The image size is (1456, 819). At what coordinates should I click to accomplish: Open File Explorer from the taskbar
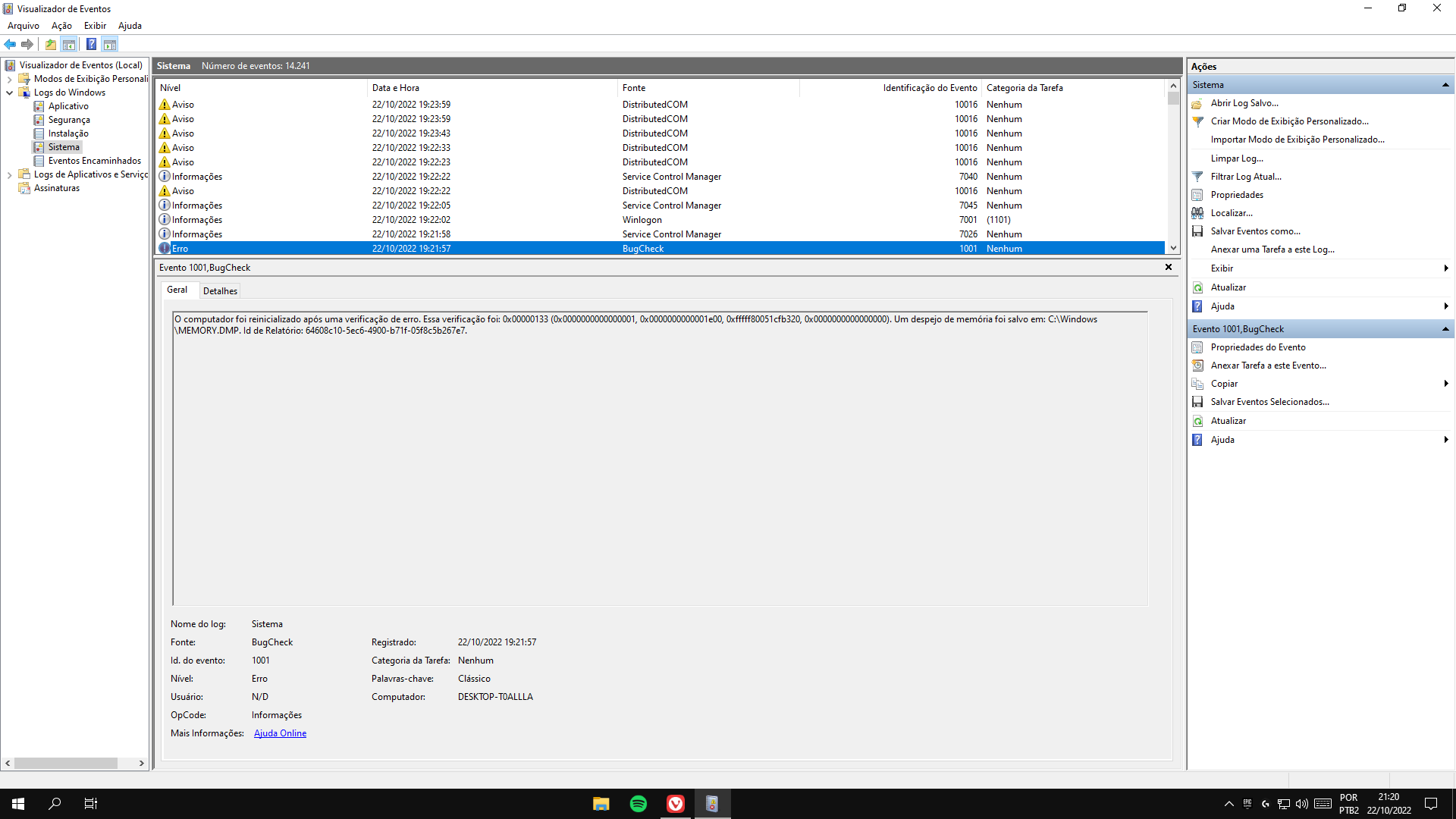pyautogui.click(x=601, y=804)
